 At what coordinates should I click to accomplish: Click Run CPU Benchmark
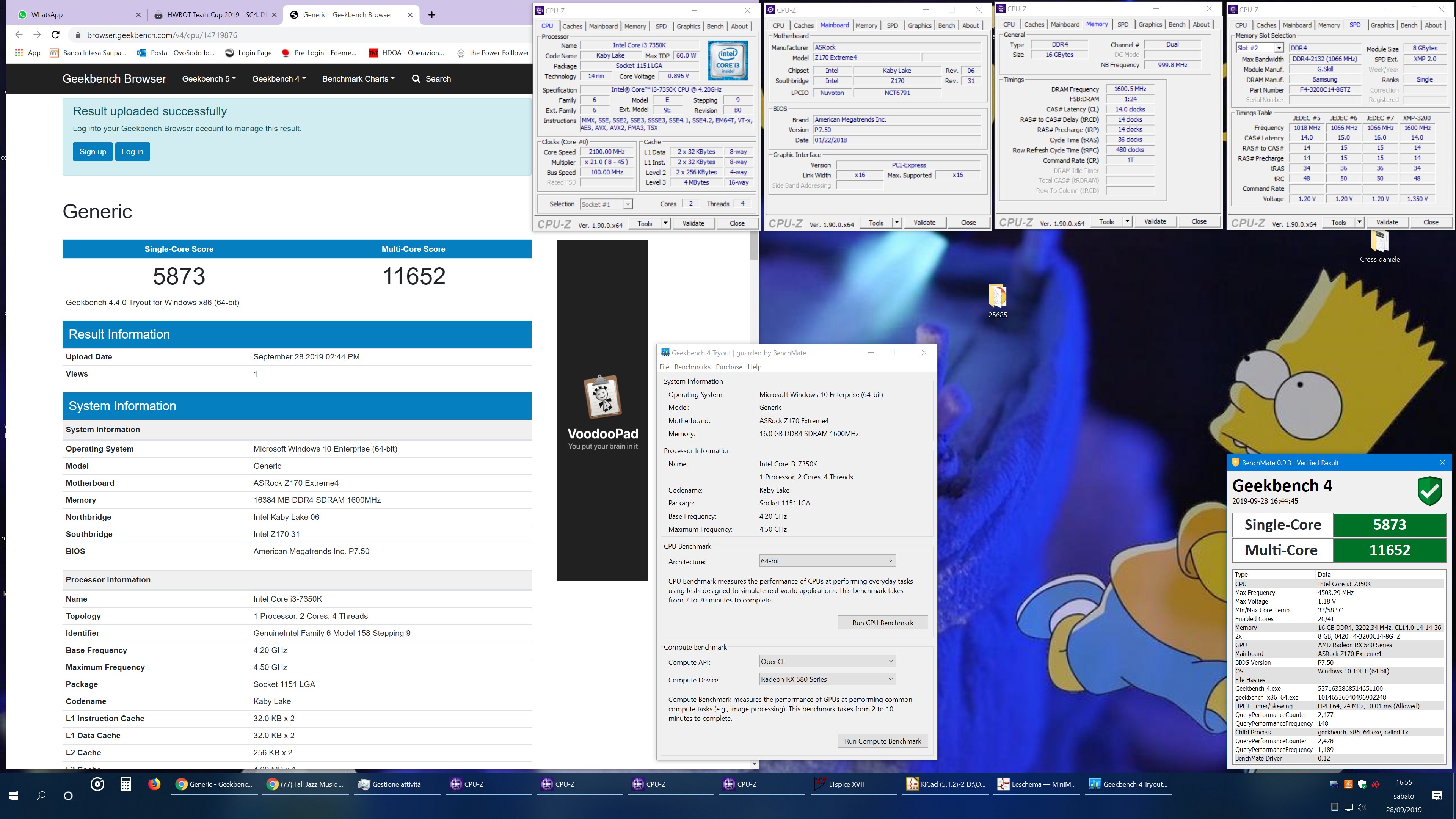click(882, 622)
